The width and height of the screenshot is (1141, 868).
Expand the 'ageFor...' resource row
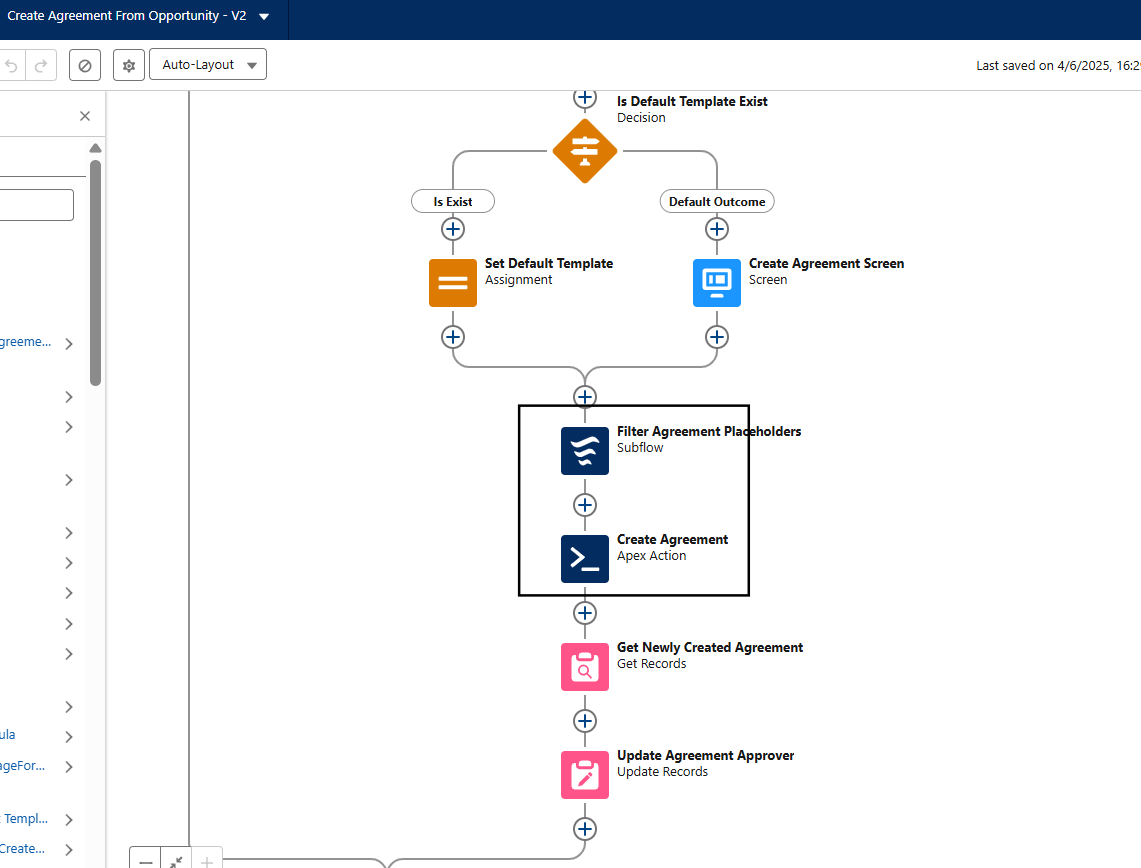click(69, 767)
